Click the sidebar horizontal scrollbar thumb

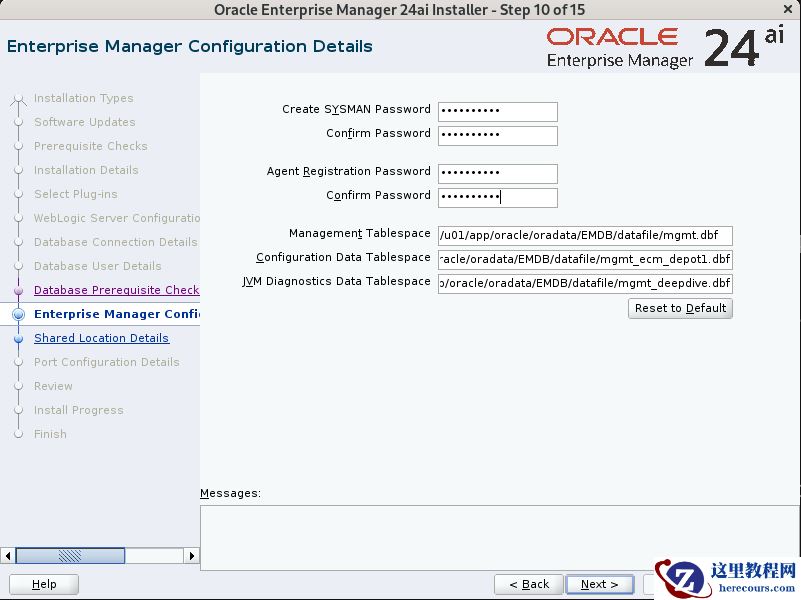point(70,556)
